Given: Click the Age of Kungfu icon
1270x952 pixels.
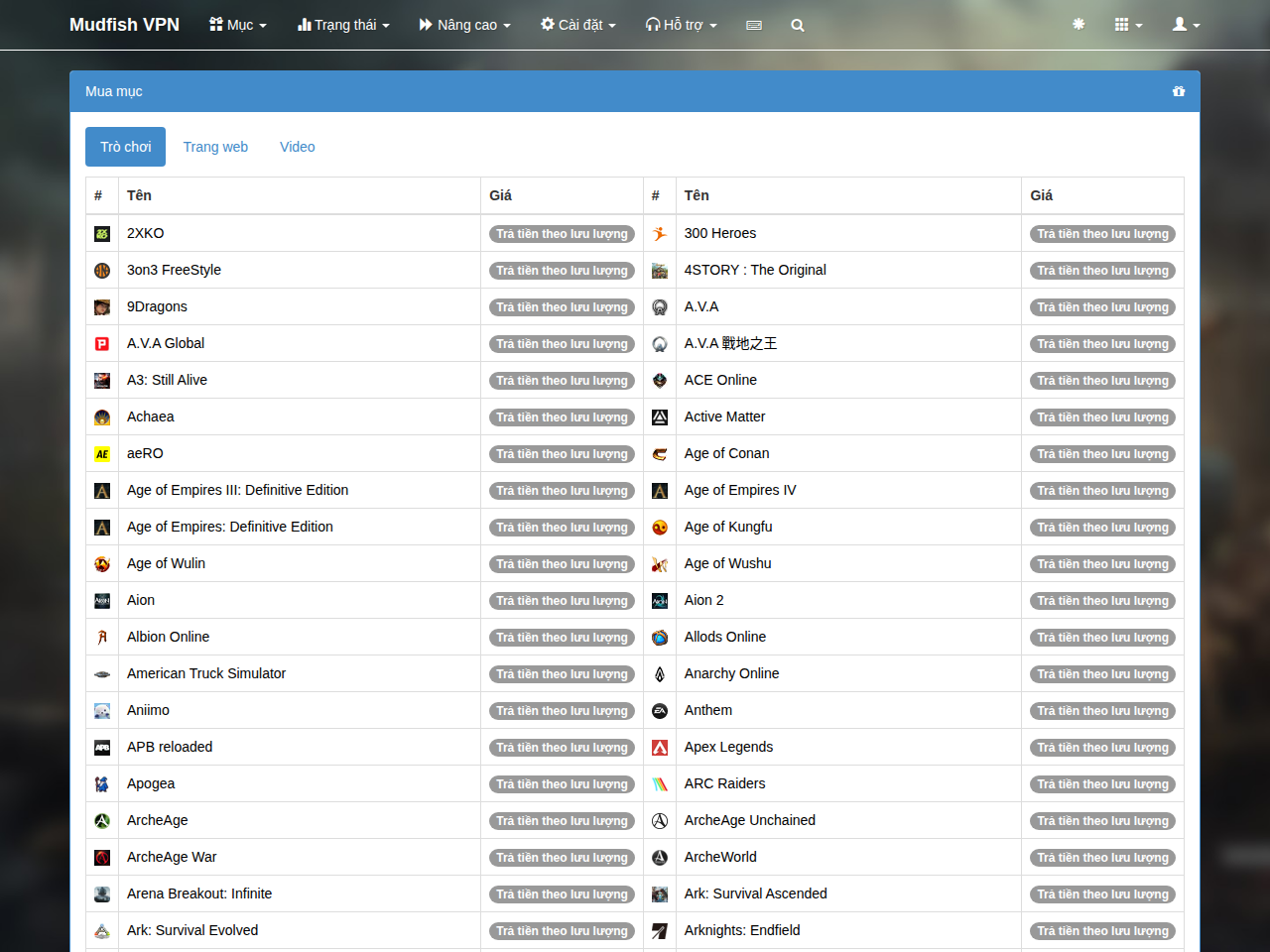Looking at the screenshot, I should click(660, 528).
